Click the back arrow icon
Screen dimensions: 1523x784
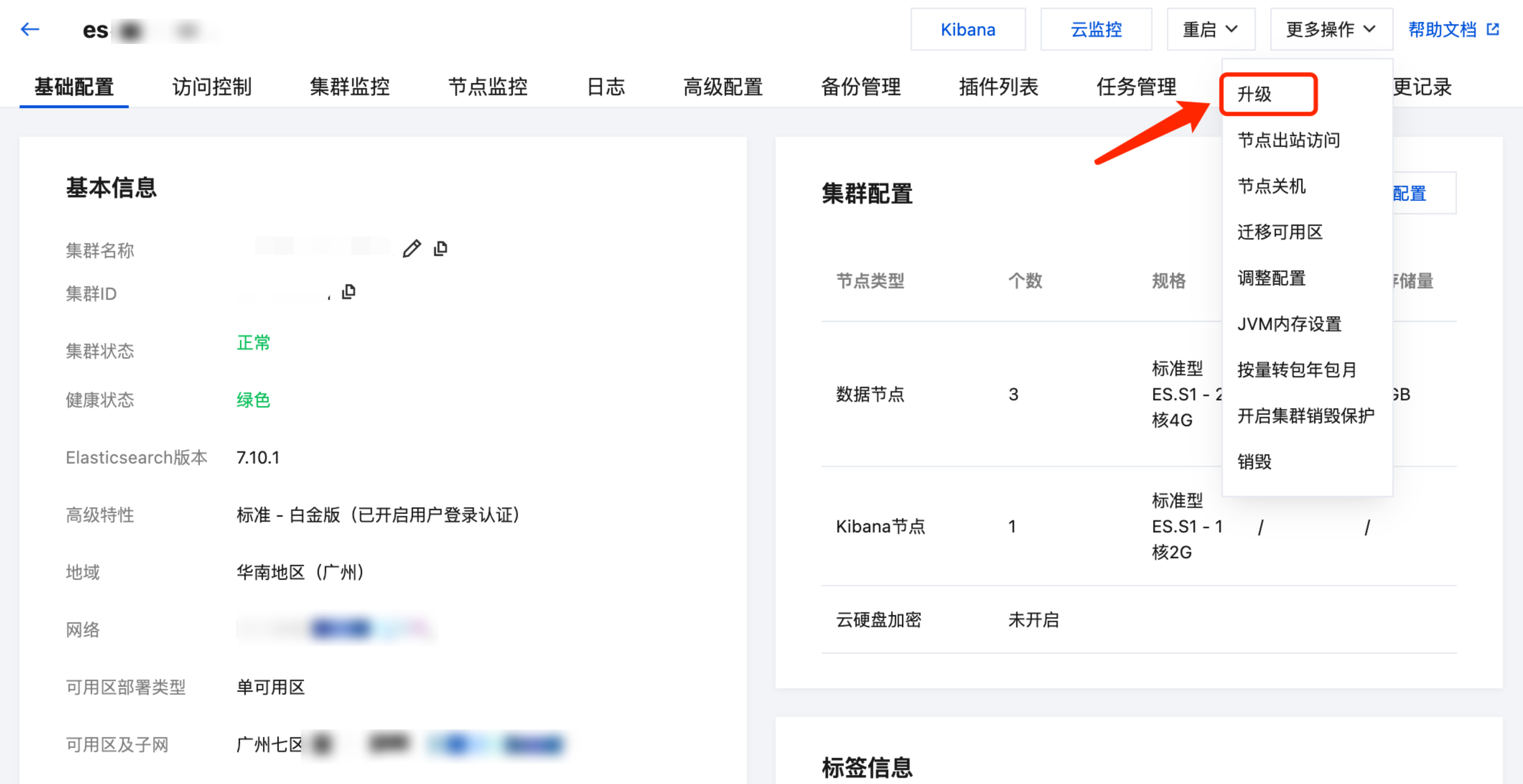[x=30, y=29]
